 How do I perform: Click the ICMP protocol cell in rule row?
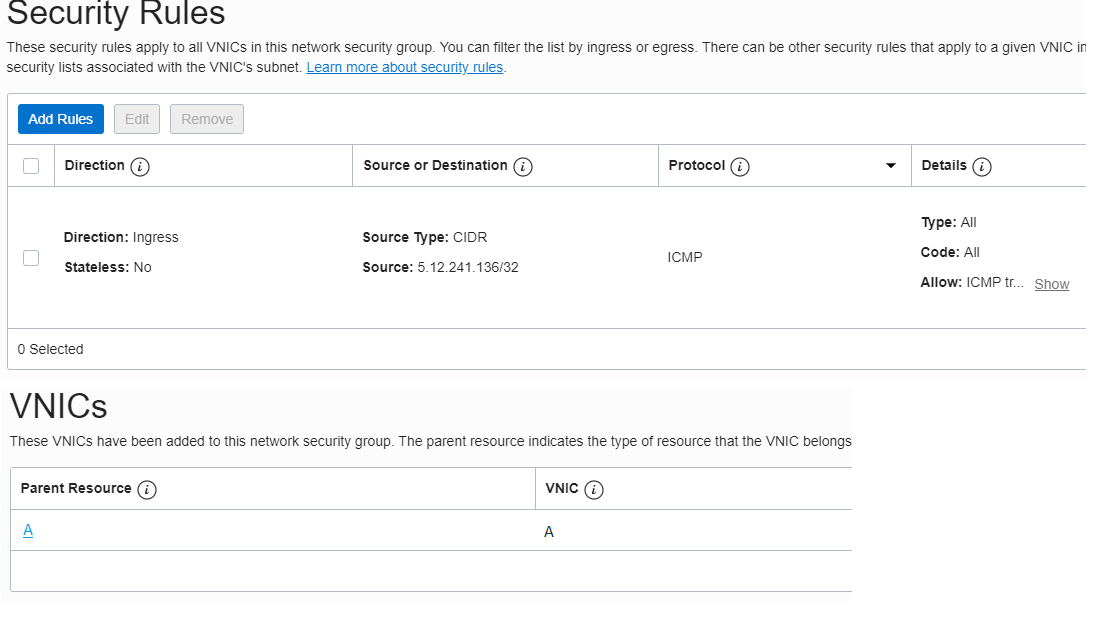click(x=685, y=257)
